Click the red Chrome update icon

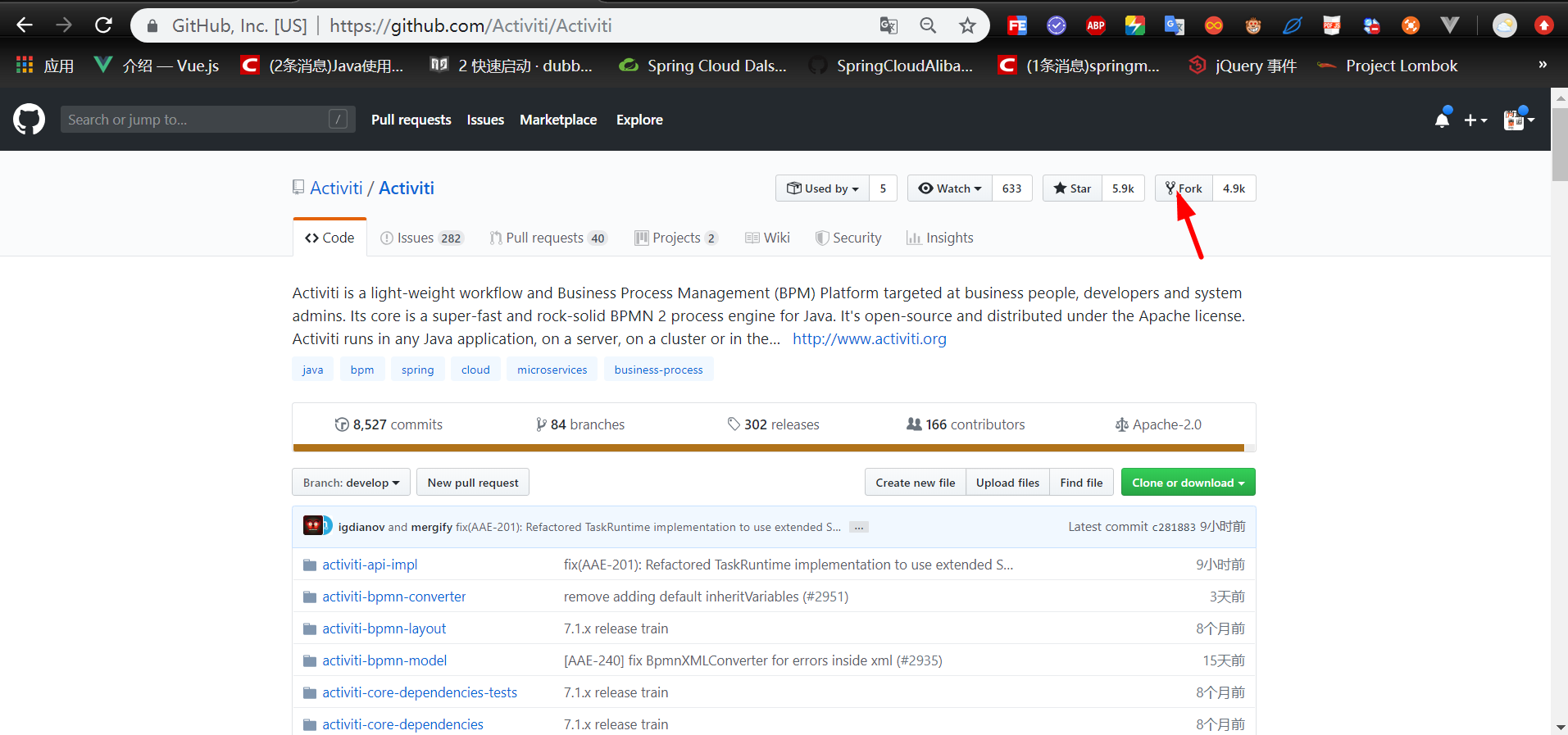point(1544,25)
